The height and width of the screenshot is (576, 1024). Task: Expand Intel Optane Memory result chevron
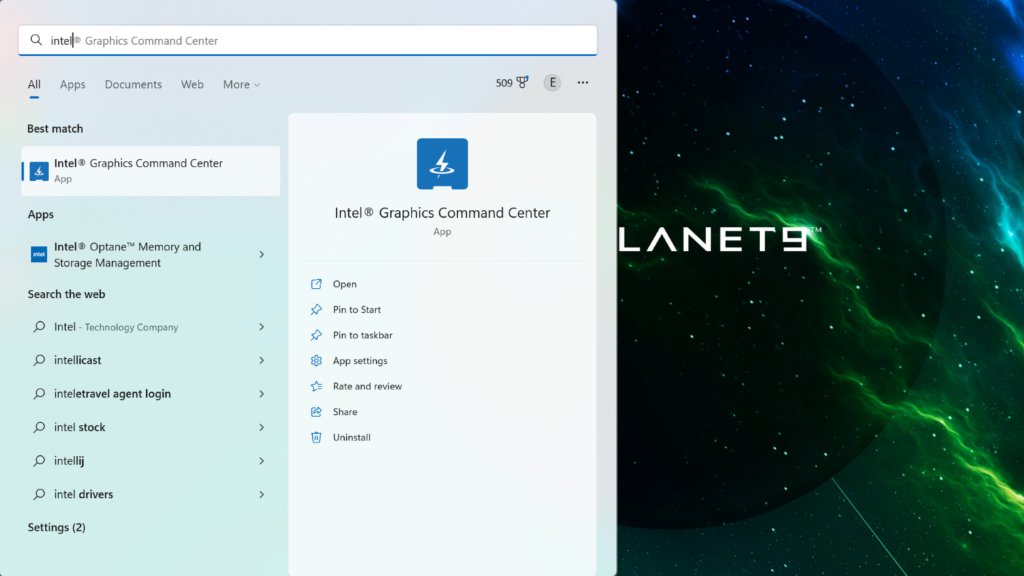pos(261,254)
